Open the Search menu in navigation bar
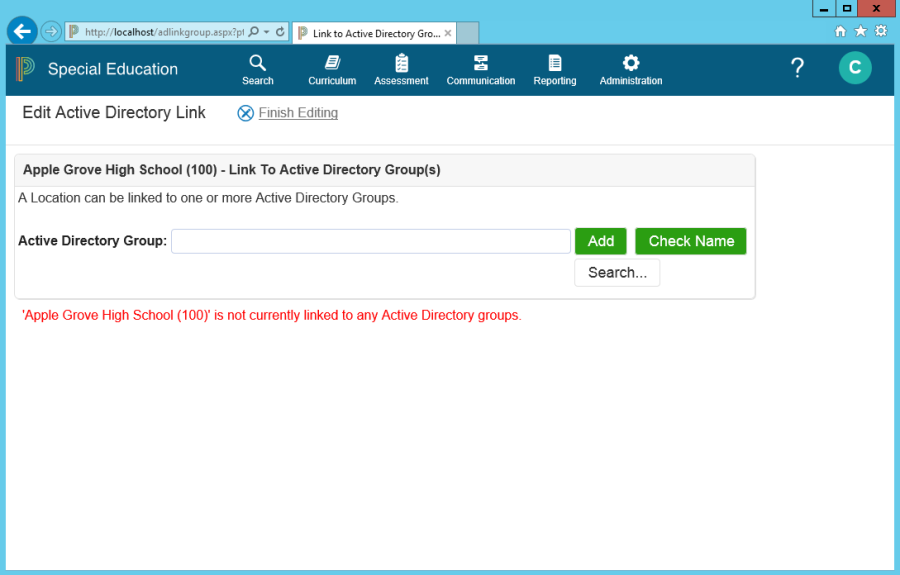Viewport: 900px width, 575px height. [x=257, y=69]
